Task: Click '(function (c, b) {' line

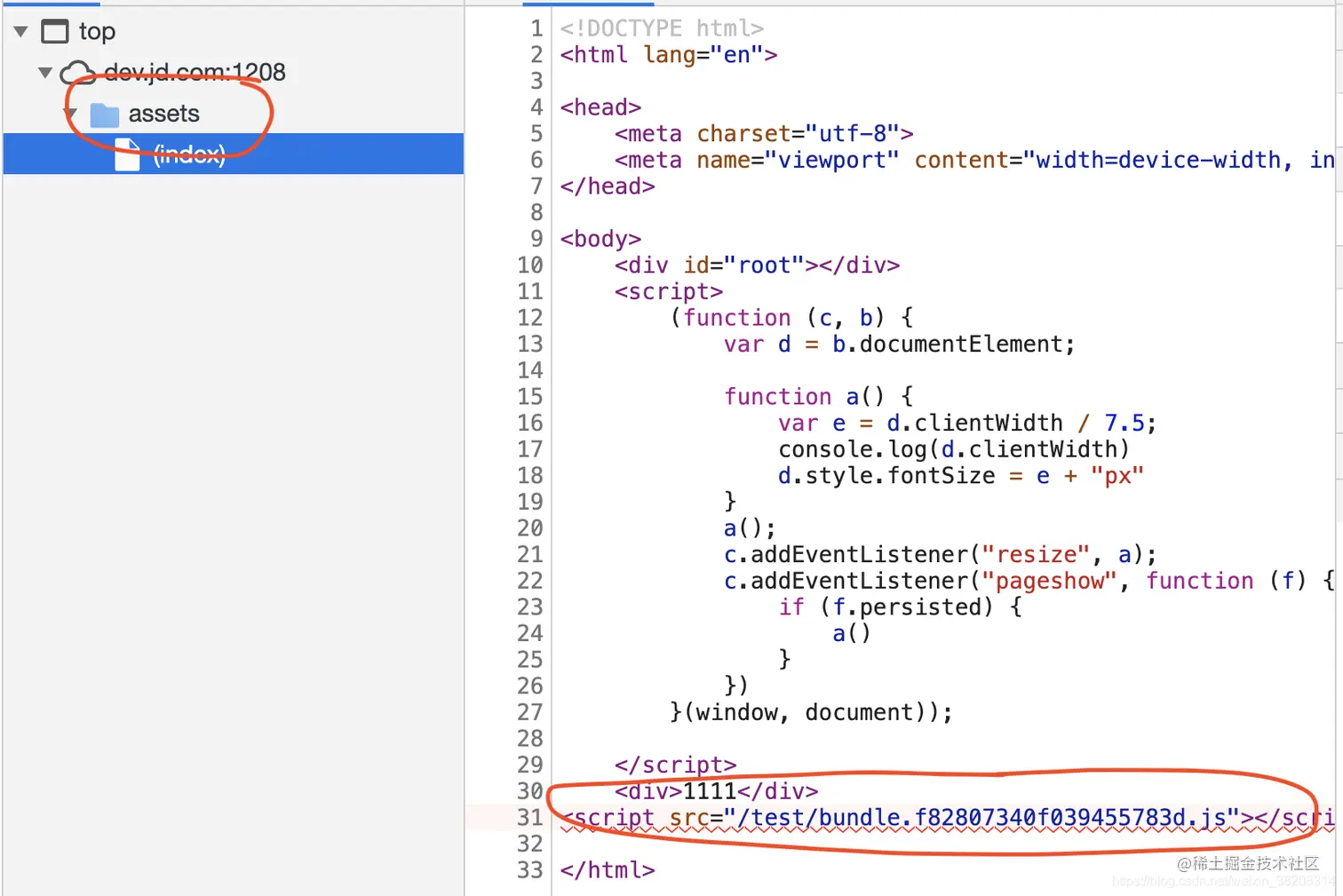Action: (791, 318)
